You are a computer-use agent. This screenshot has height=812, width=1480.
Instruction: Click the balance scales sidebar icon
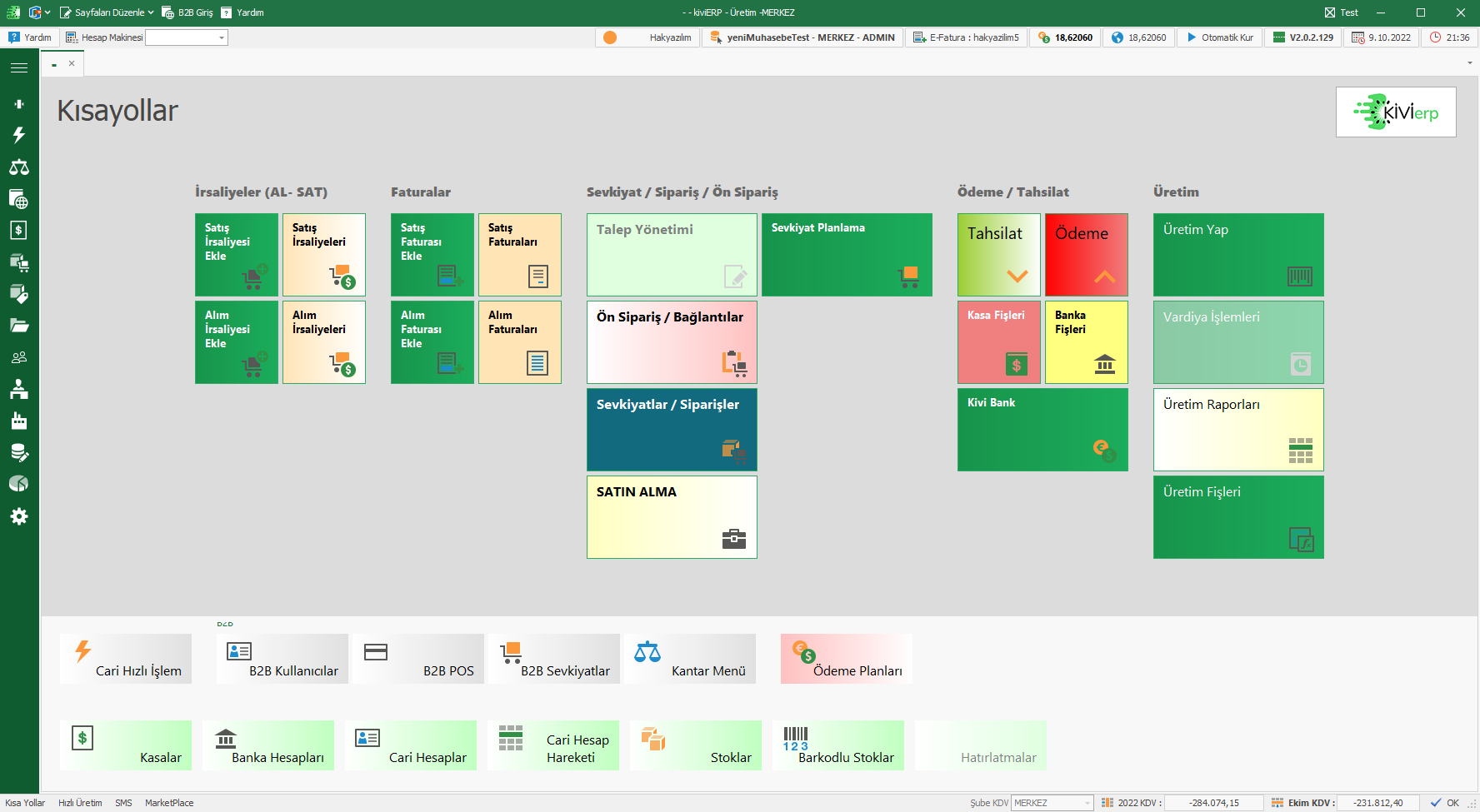(19, 167)
